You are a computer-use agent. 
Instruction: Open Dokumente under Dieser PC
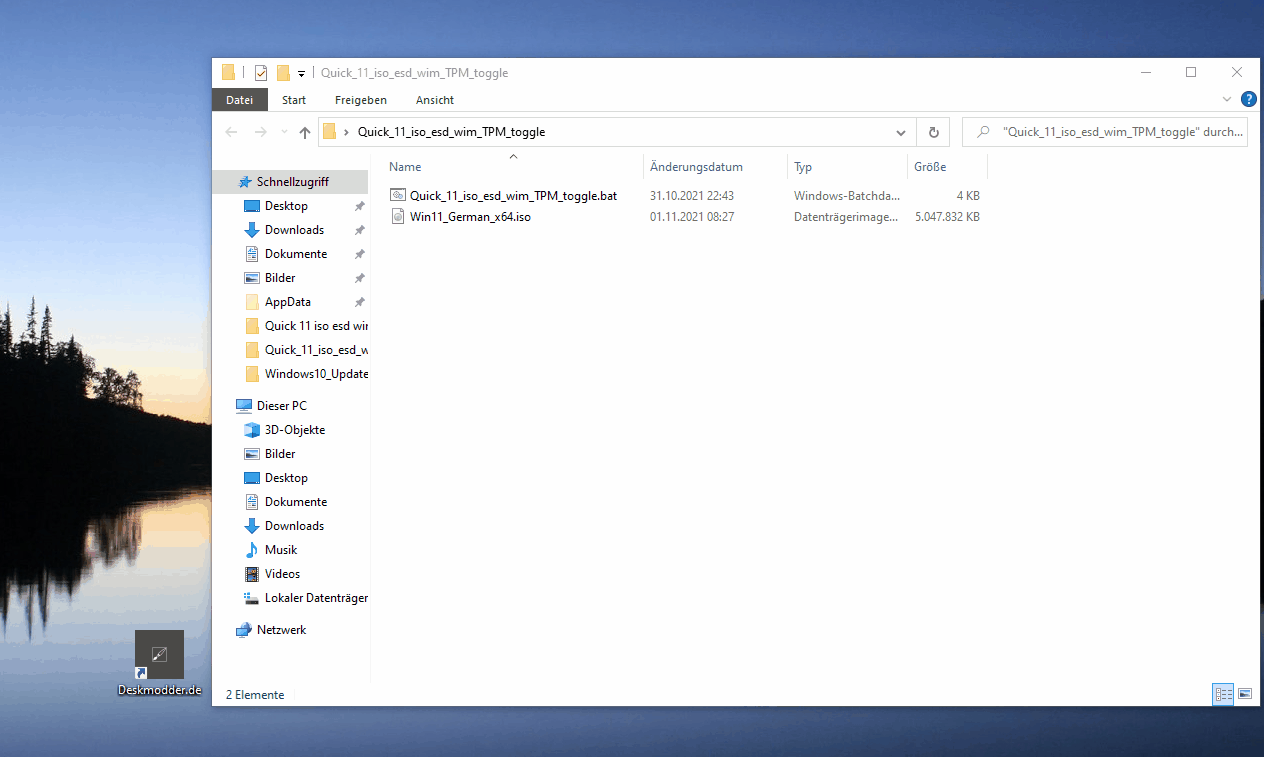[296, 502]
